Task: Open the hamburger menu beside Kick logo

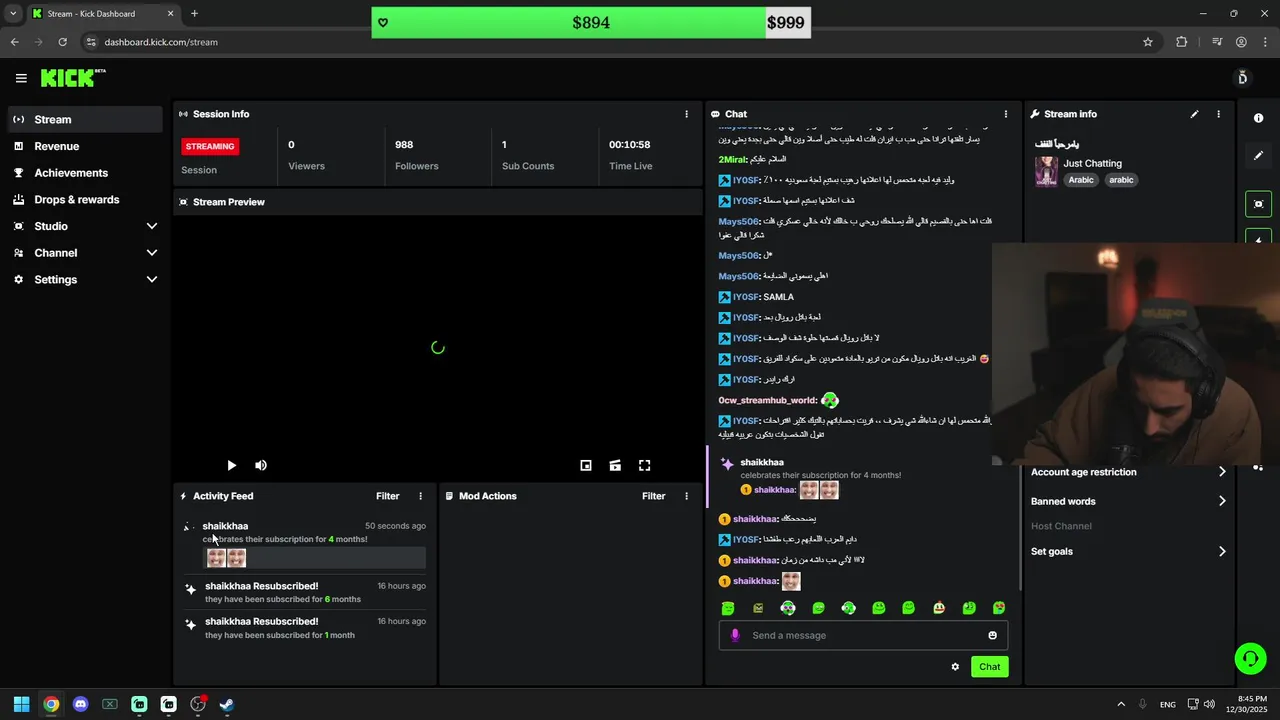Action: click(21, 78)
